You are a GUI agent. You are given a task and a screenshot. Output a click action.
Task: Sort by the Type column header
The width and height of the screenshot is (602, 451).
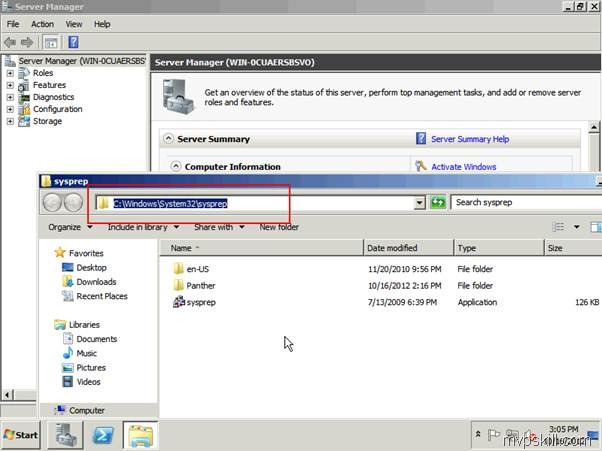tap(499, 248)
